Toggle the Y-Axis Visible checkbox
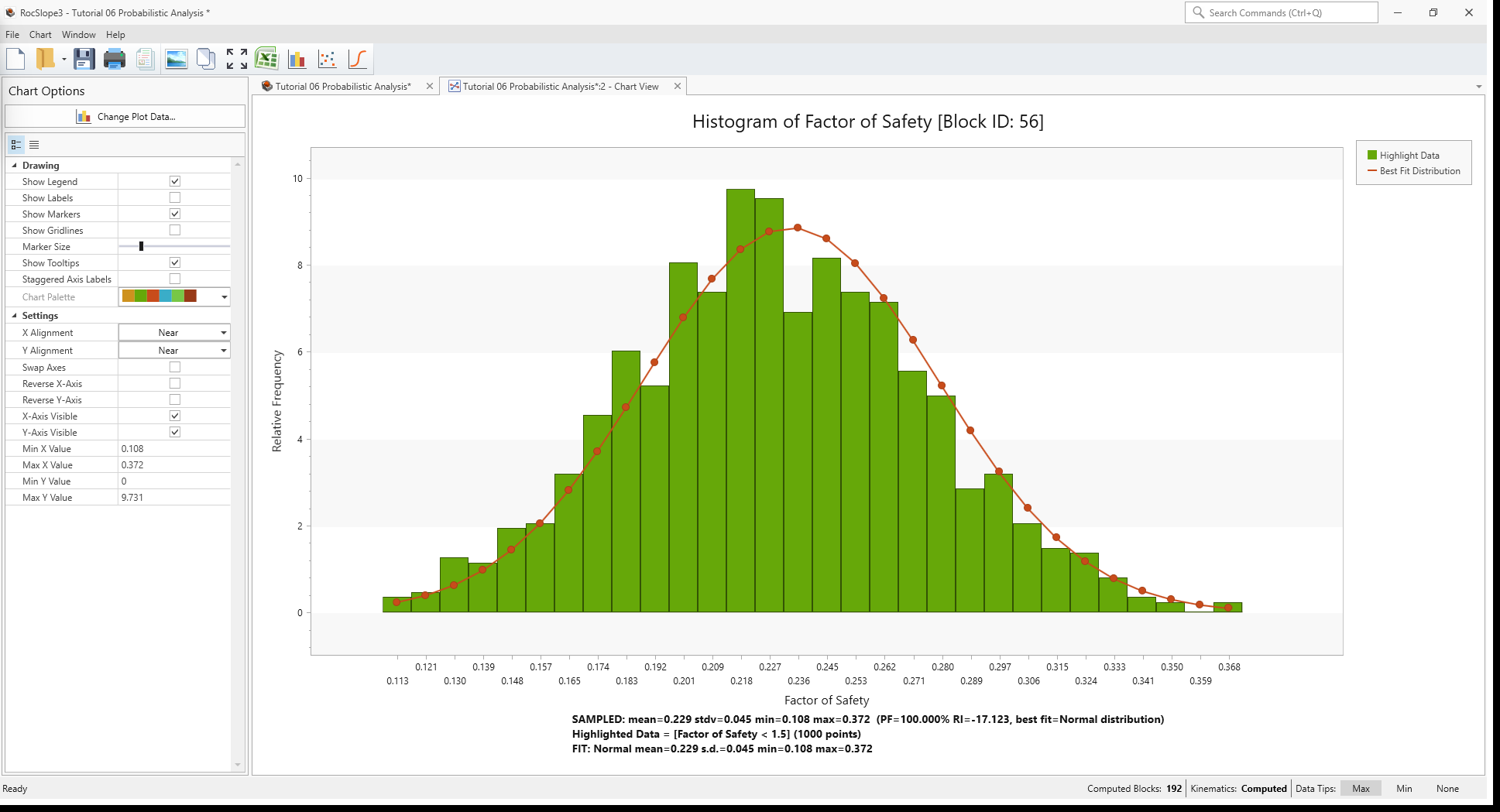This screenshot has width=1500, height=812. coord(175,432)
